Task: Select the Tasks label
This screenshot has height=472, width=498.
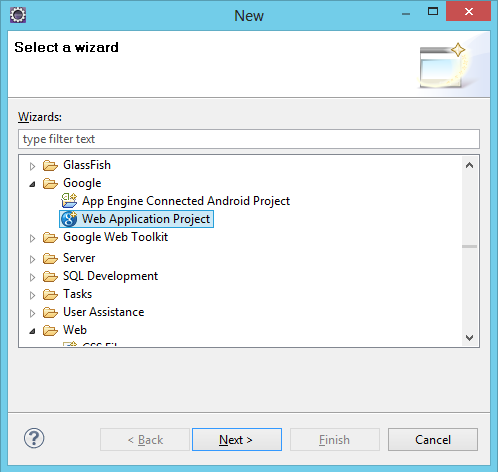Action: click(x=78, y=294)
